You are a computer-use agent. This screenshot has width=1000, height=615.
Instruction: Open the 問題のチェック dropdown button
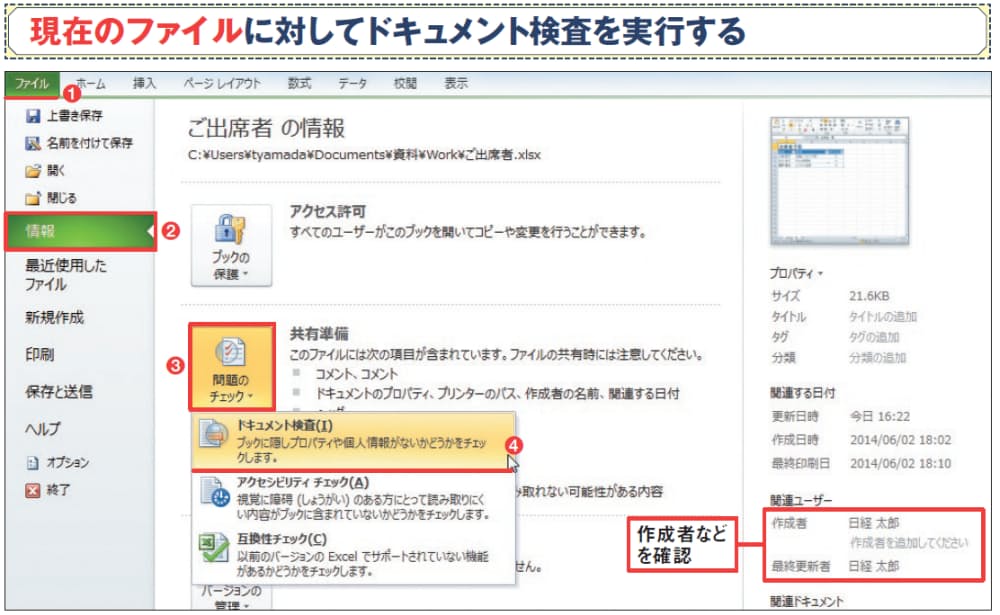[230, 366]
